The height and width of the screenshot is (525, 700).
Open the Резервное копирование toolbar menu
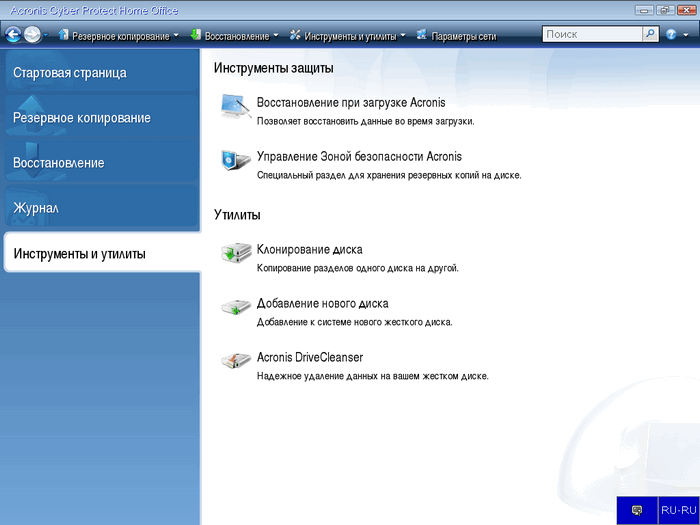pyautogui.click(x=121, y=36)
